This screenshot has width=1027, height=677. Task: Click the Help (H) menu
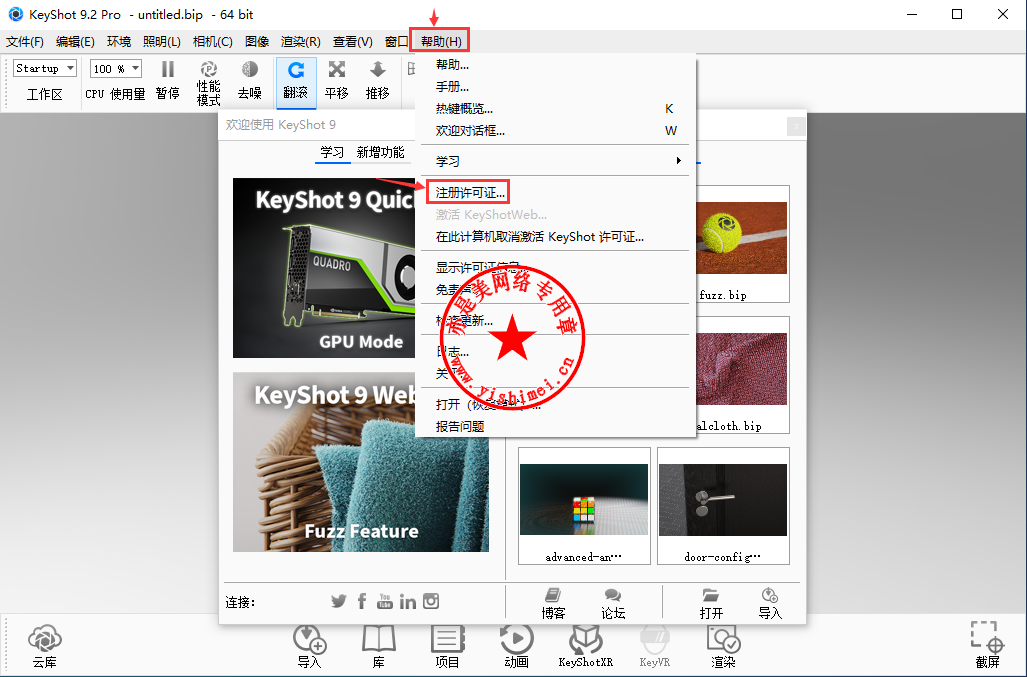pos(440,41)
